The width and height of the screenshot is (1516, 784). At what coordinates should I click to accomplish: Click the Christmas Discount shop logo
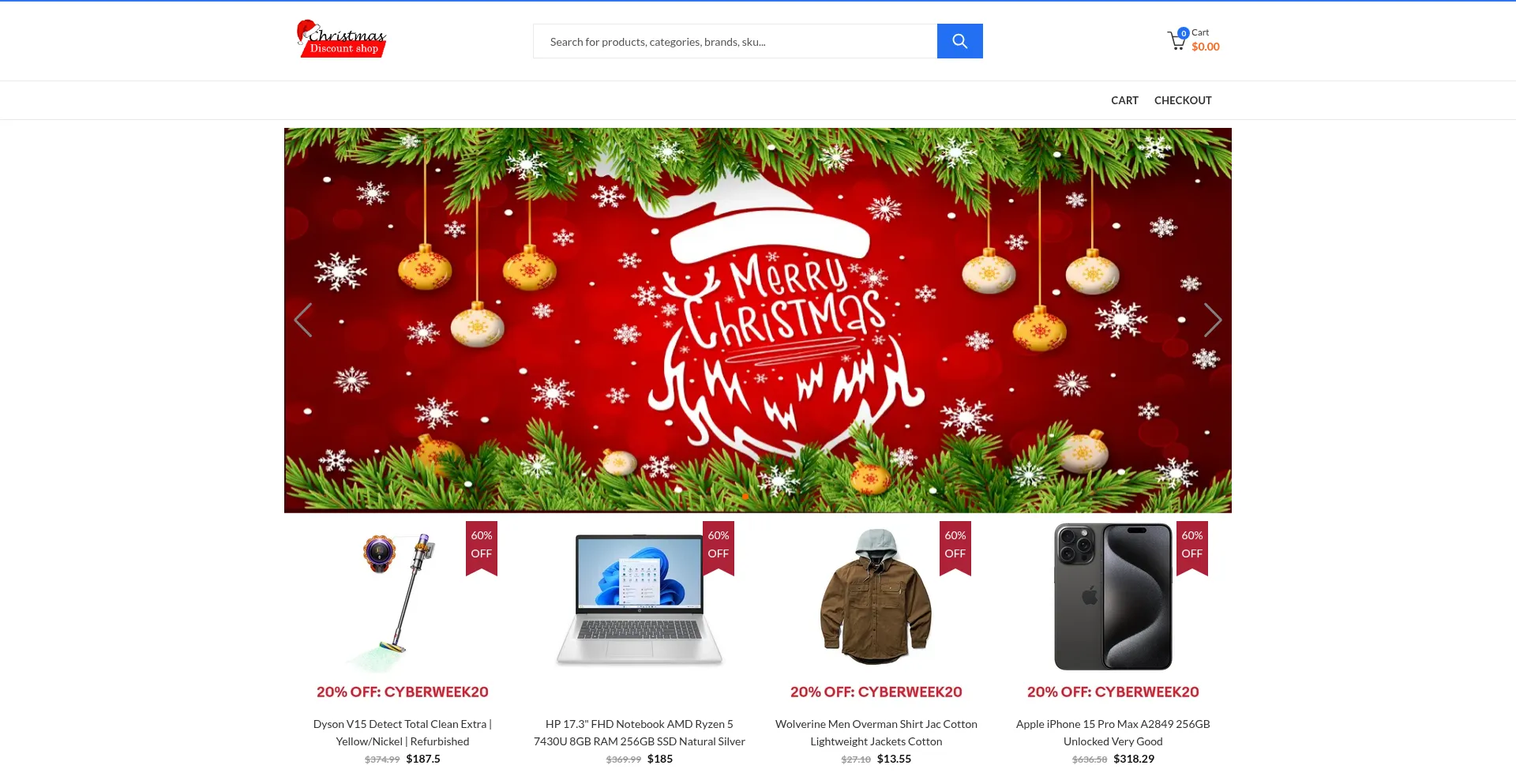click(x=341, y=39)
